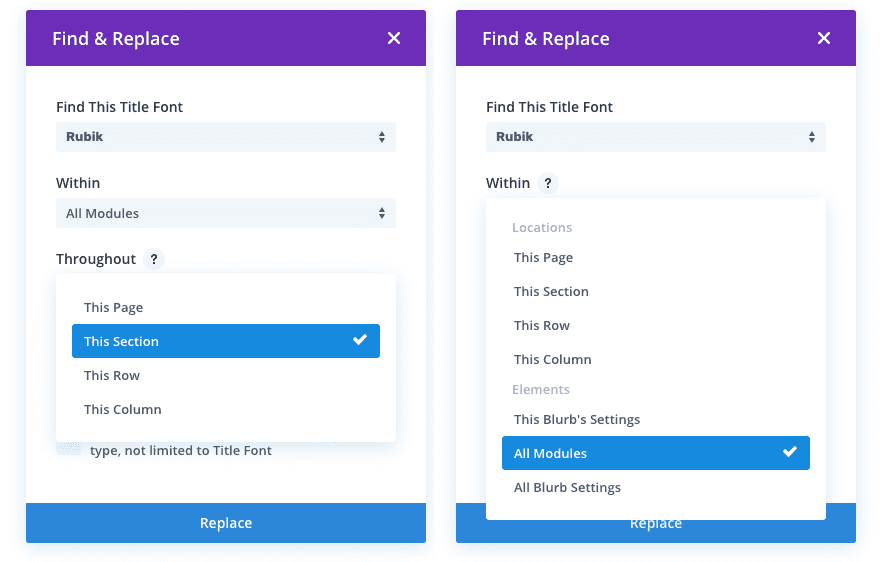The image size is (880, 562).
Task: Toggle checkbox beside 'not limited to Title Font'
Action: (69, 447)
